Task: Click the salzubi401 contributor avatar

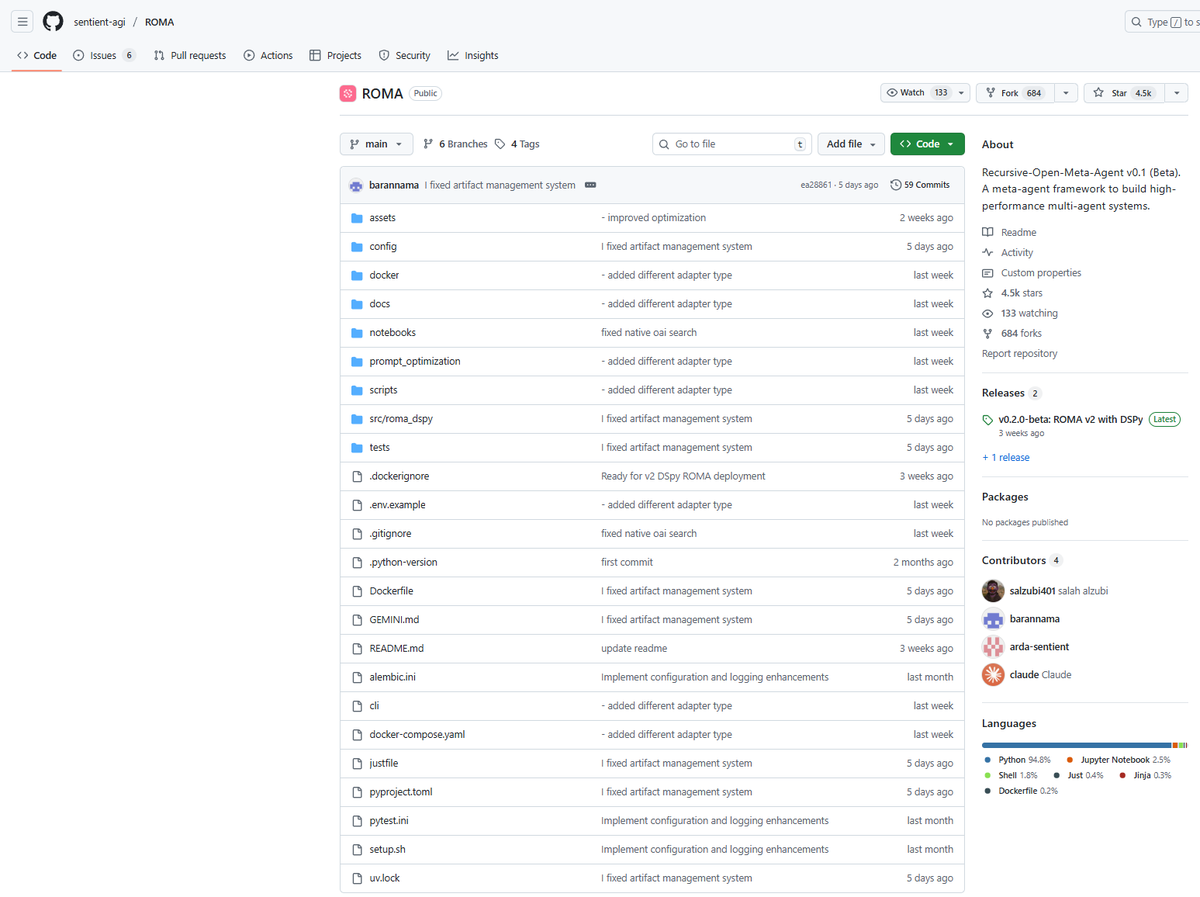Action: point(993,590)
